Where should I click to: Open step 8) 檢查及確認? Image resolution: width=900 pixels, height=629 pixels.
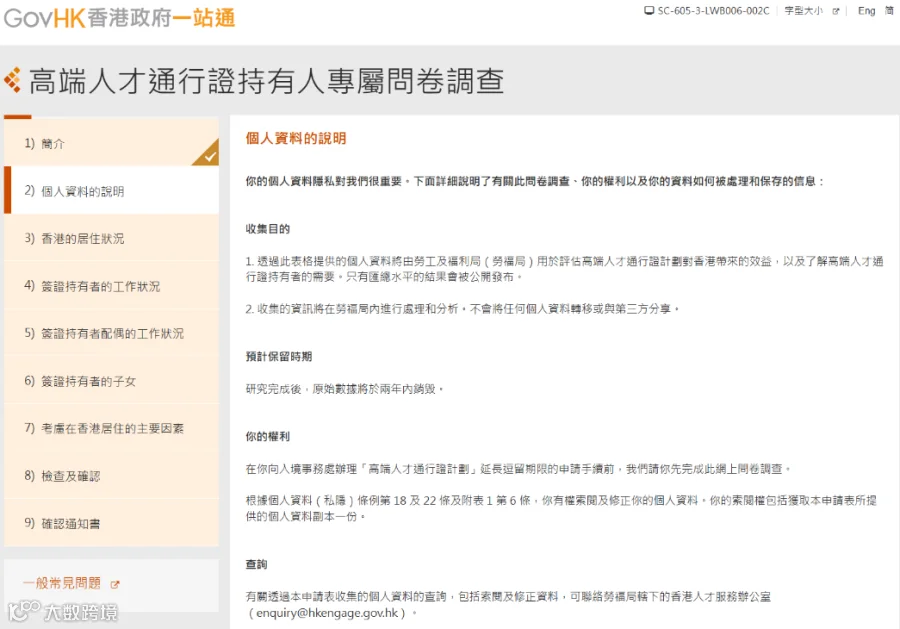pos(111,476)
